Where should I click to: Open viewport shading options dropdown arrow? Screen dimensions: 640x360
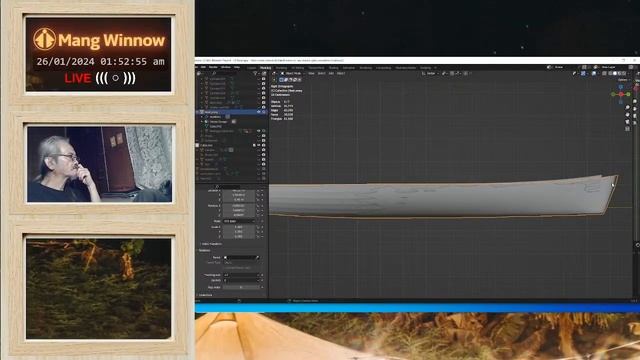pos(629,73)
